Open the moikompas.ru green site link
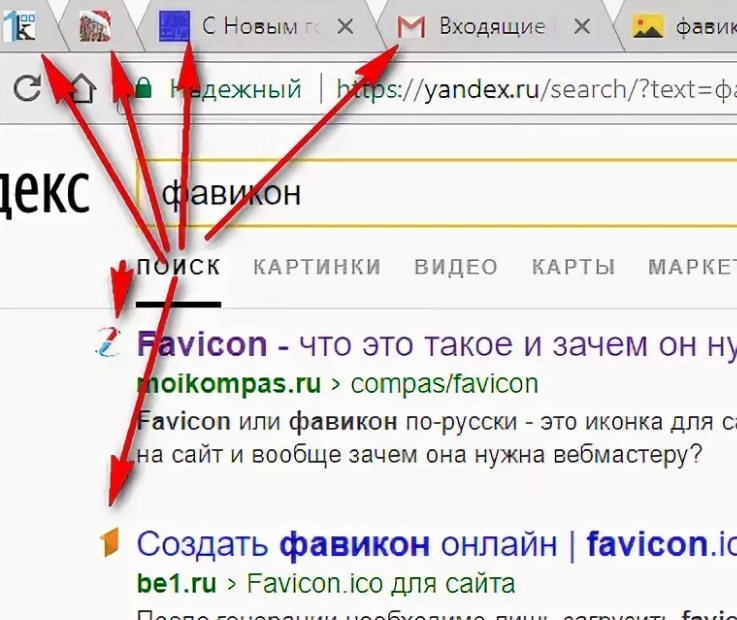Screen dimensions: 737x620 point(229,384)
